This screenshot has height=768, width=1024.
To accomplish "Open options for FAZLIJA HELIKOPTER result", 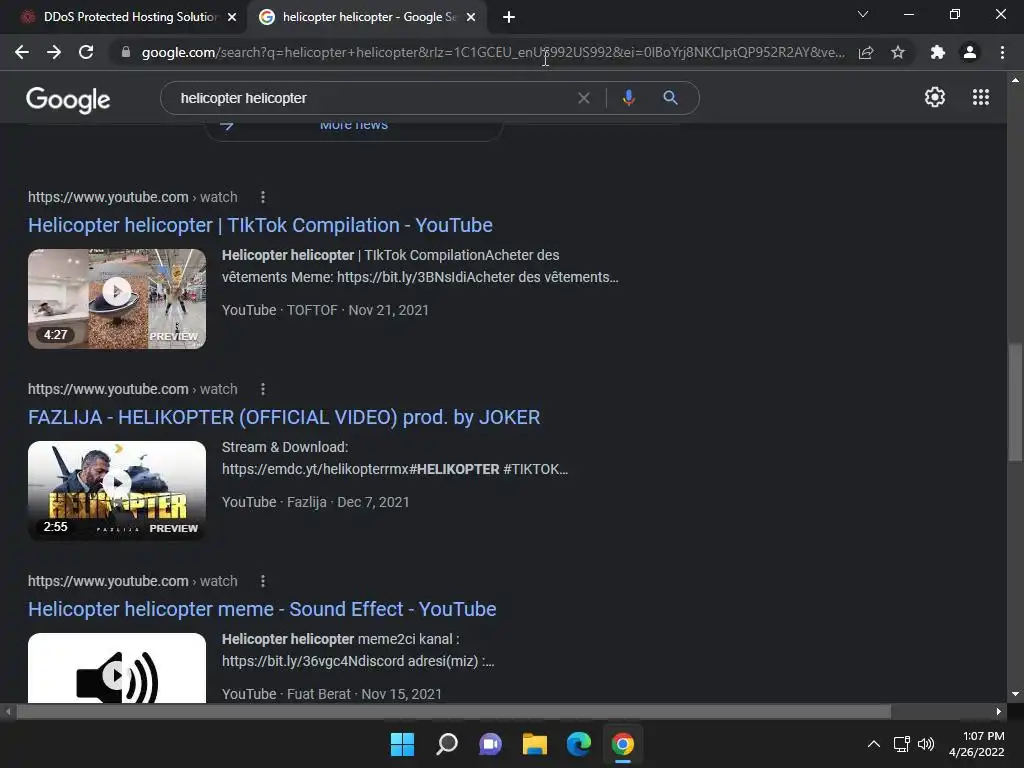I will coord(263,389).
